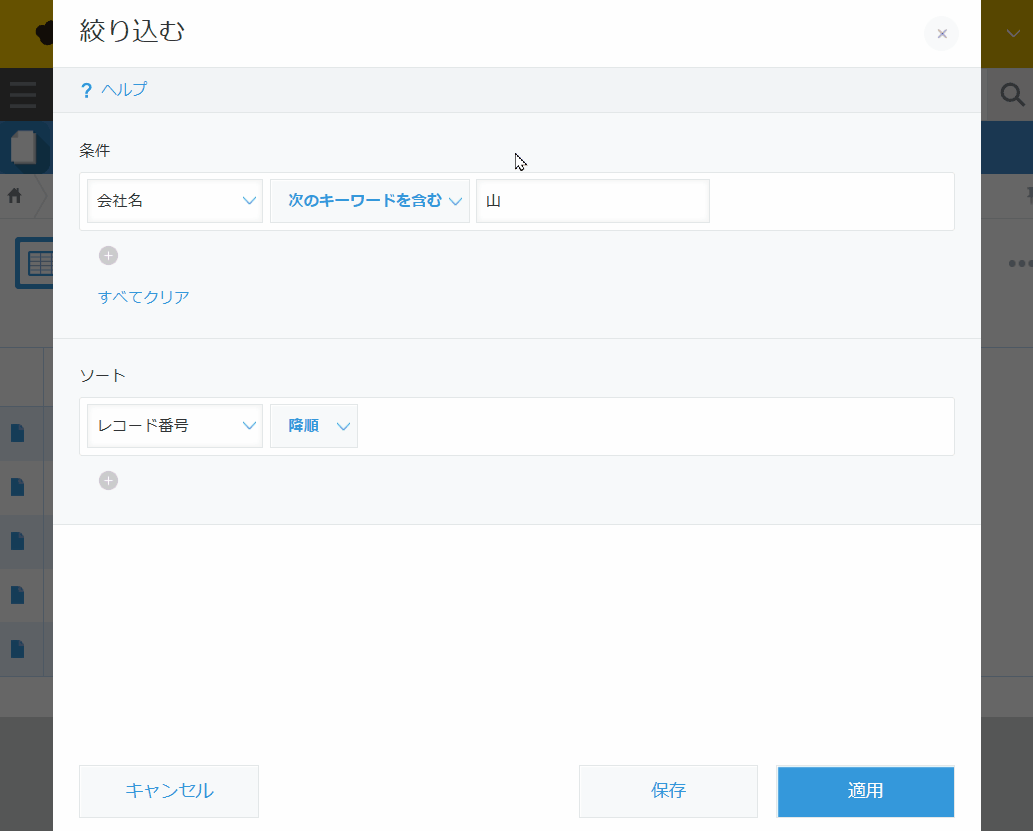Open the 降順 sort order dropdown

point(314,426)
